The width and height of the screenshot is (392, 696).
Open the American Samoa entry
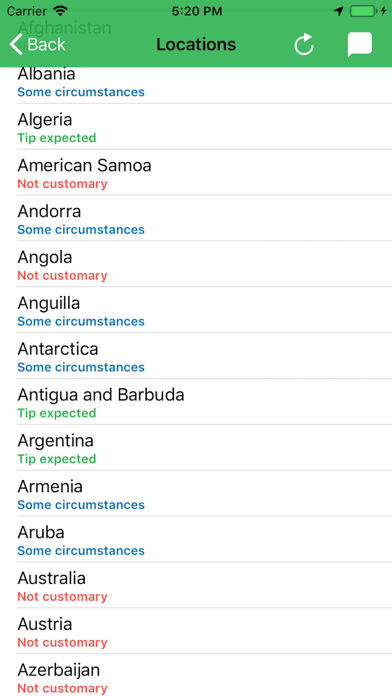(204, 173)
